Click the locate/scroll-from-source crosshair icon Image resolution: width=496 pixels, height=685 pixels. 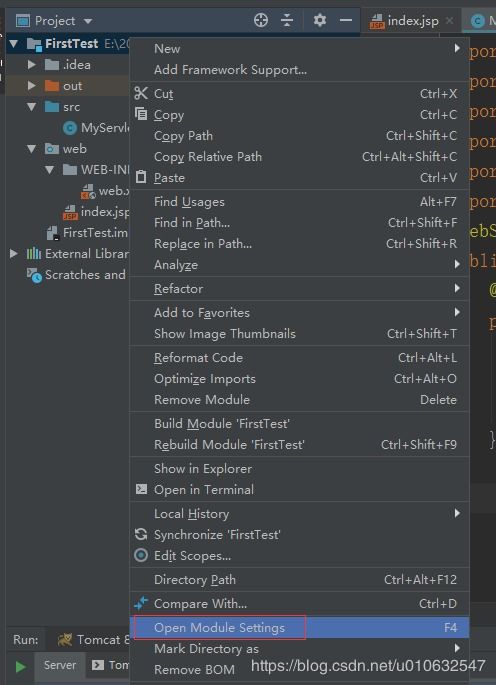(x=261, y=20)
